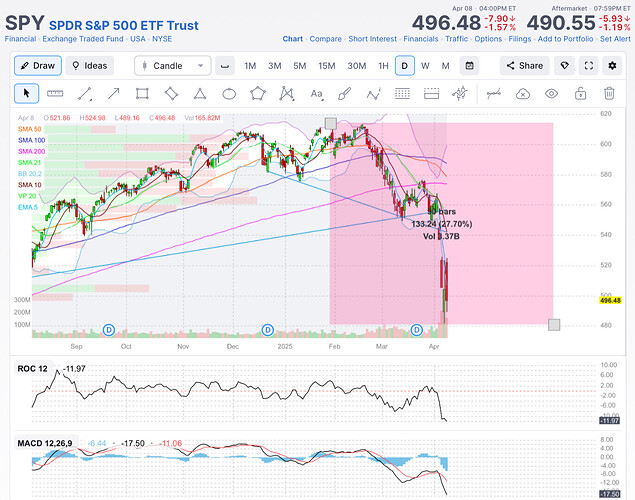Image resolution: width=635 pixels, height=500 pixels.
Task: Switch to 3M timeframe
Action: [x=275, y=66]
